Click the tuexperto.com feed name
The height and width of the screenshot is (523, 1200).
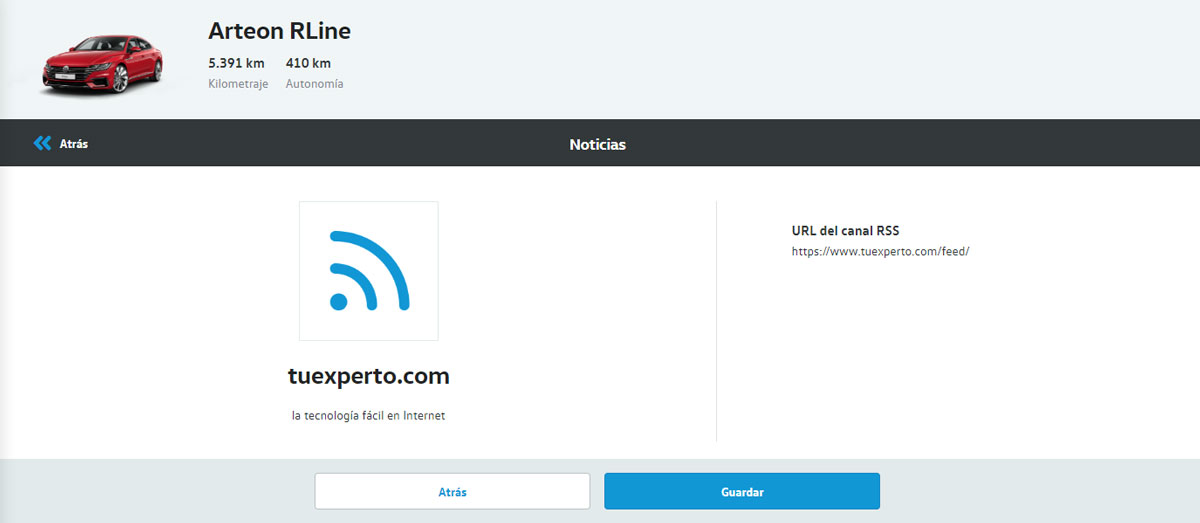tap(368, 377)
